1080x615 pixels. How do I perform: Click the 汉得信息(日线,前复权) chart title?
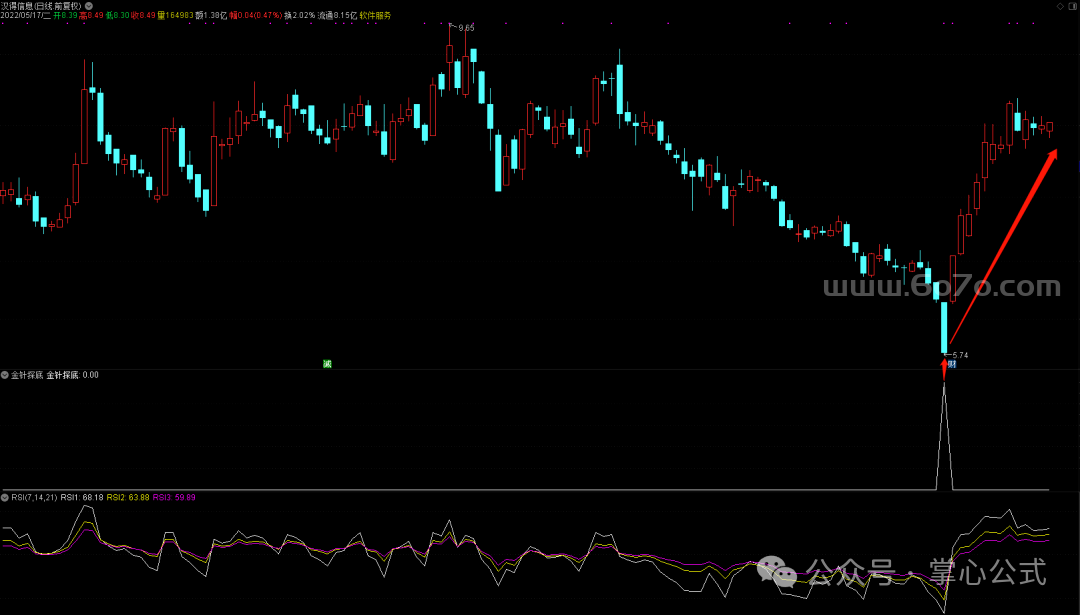point(42,6)
